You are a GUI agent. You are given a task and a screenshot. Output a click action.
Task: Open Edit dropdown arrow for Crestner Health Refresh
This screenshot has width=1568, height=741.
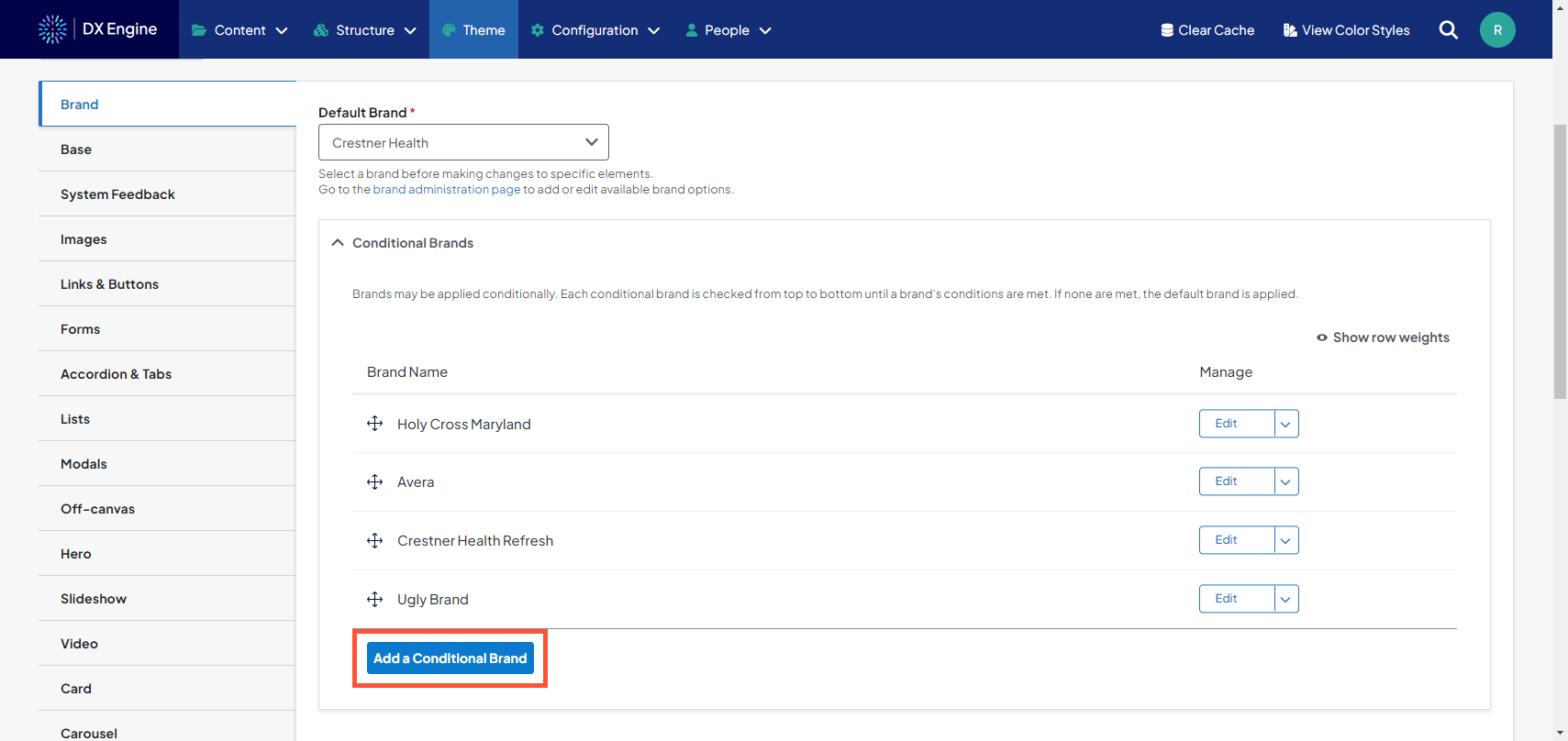[x=1285, y=540]
